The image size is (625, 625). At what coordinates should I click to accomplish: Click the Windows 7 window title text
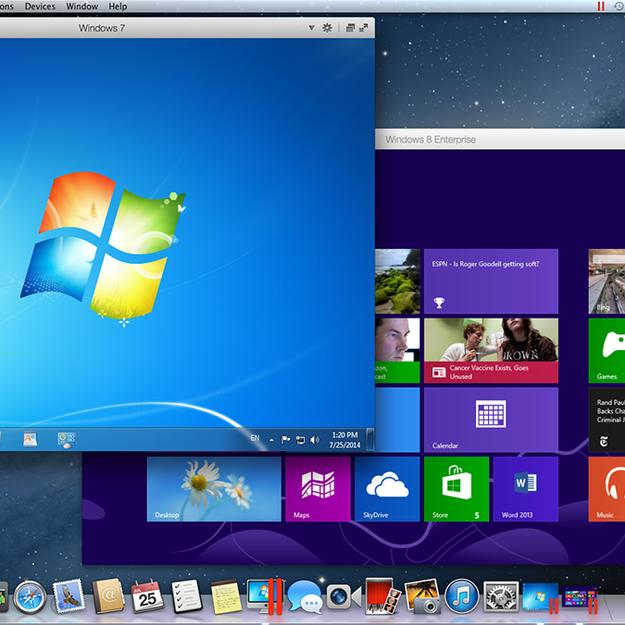point(102,28)
